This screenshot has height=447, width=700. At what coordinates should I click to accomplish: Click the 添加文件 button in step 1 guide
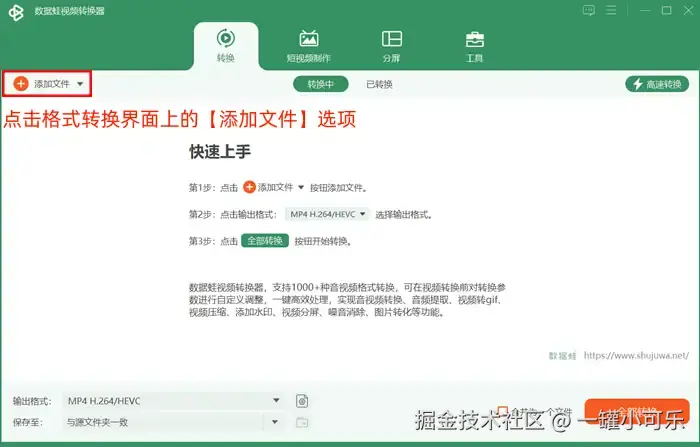[268, 187]
